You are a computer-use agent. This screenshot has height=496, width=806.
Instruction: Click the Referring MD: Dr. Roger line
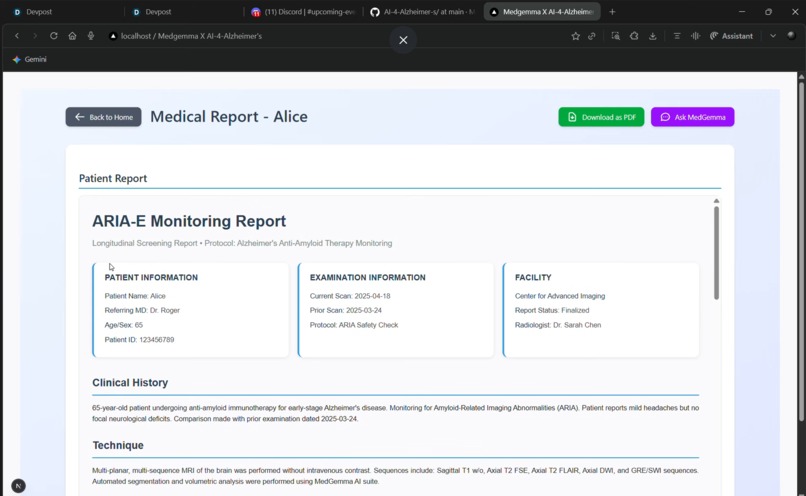[142, 310]
